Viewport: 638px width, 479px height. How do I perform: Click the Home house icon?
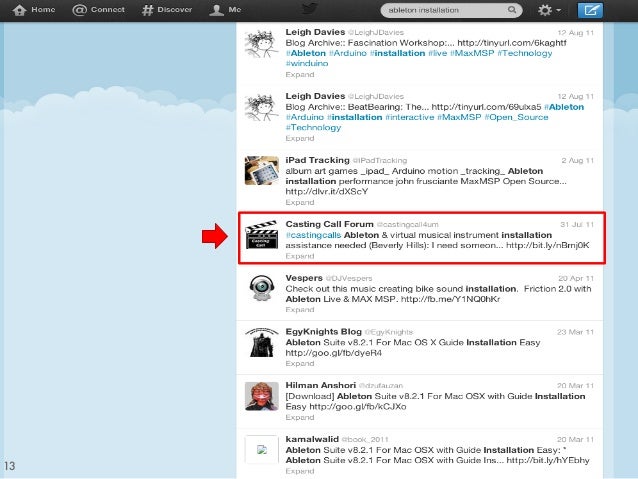19,10
